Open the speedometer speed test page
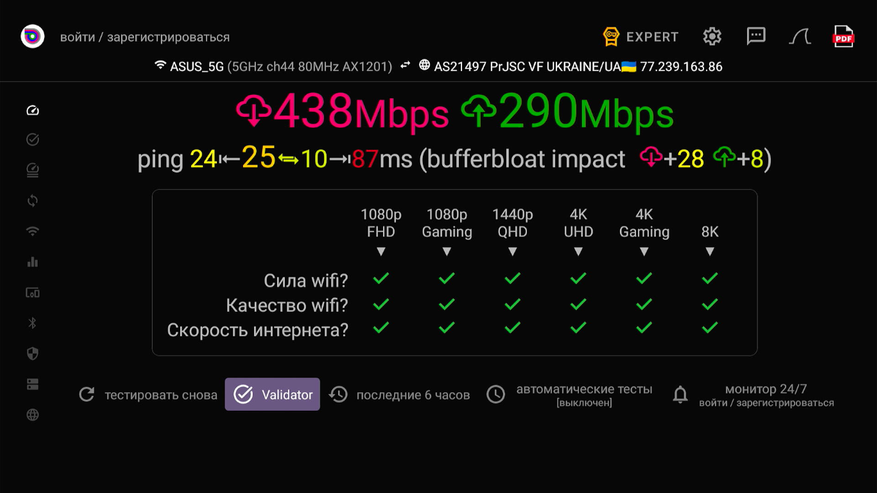Screen dimensions: 877x493 tap(32, 110)
